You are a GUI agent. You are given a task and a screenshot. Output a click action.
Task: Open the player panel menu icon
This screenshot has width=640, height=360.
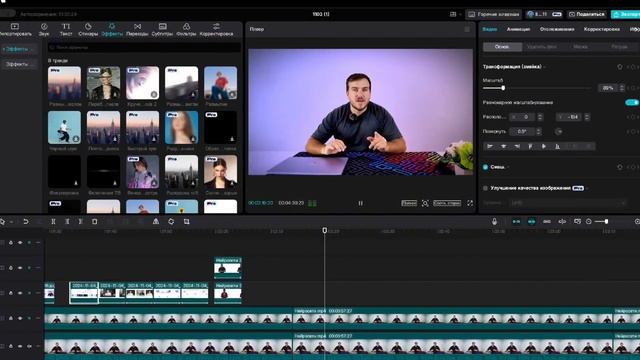467,29
